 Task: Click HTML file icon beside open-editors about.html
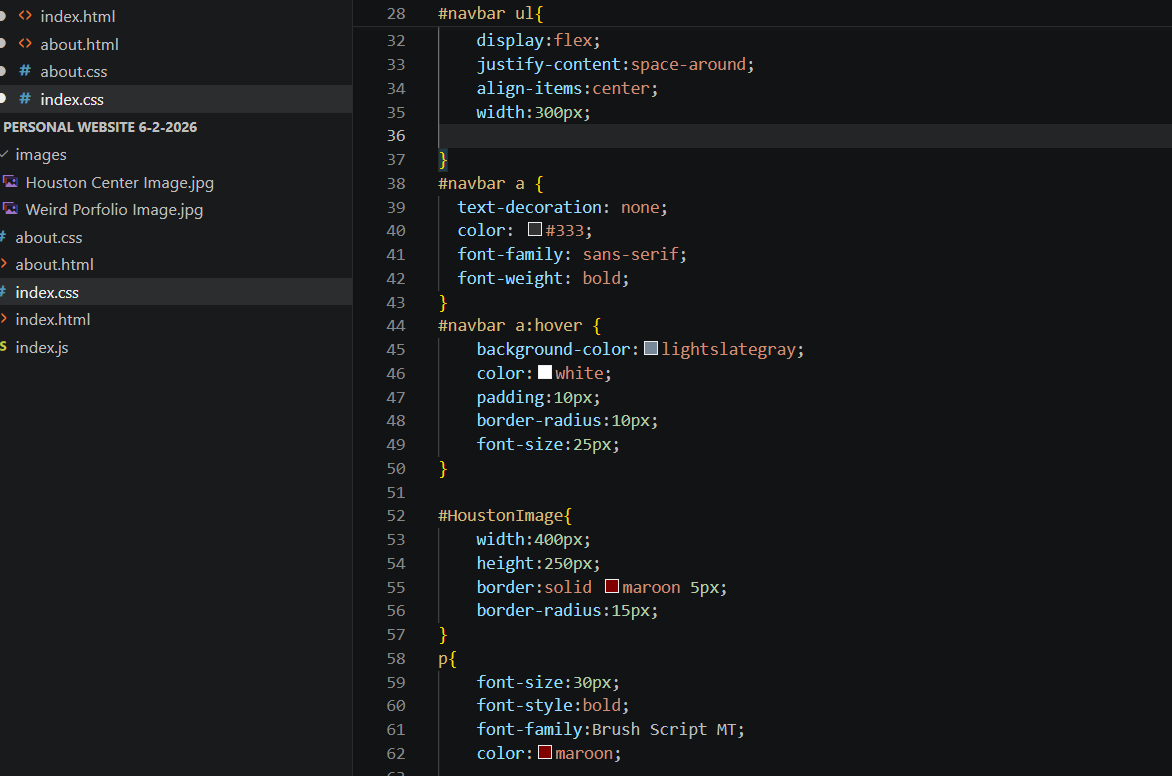(x=25, y=43)
